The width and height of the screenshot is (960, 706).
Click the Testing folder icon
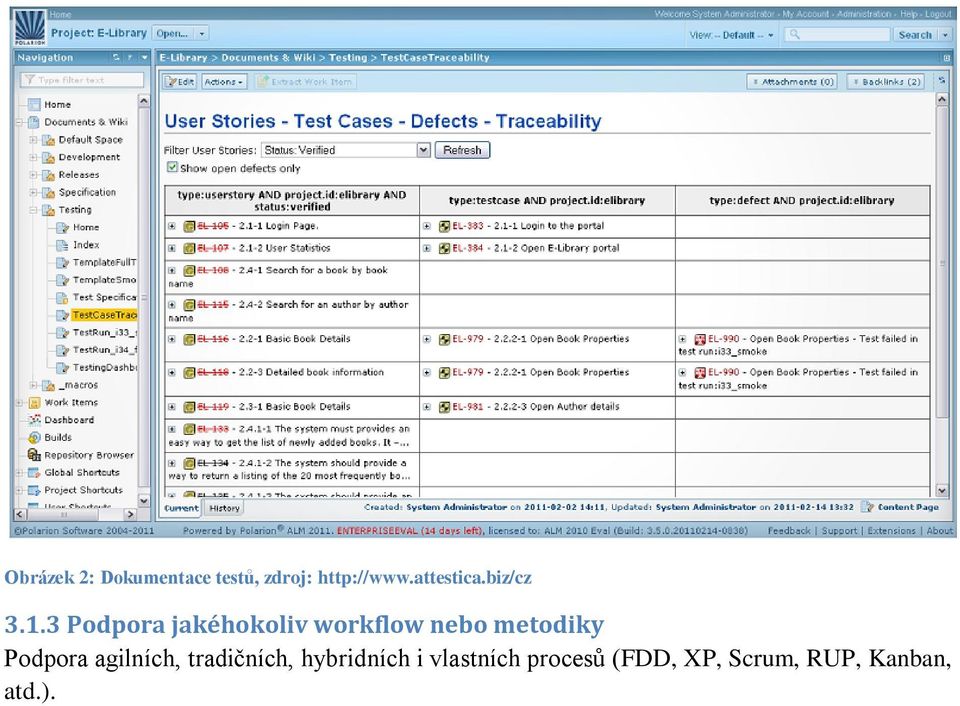point(48,210)
